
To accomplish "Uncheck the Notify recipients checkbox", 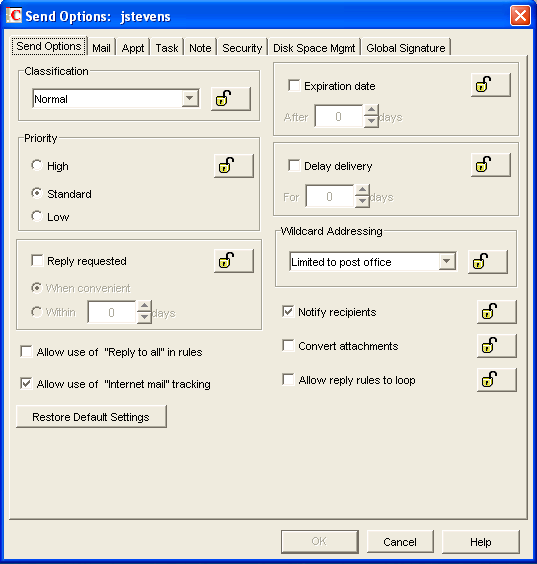I will pyautogui.click(x=288, y=311).
